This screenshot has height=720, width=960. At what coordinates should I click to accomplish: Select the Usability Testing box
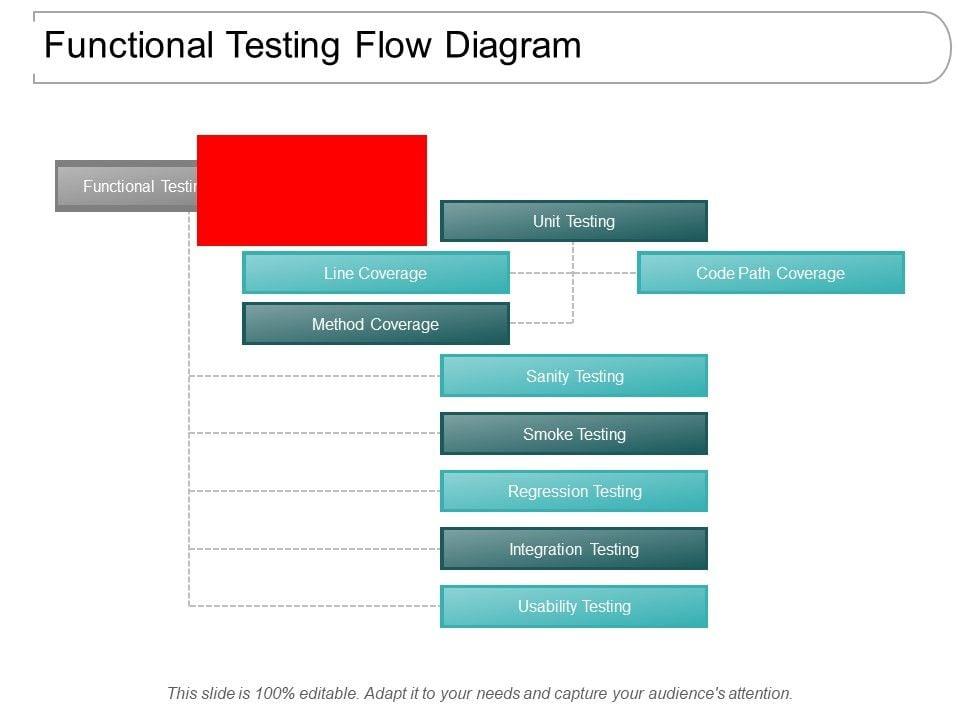pos(574,606)
